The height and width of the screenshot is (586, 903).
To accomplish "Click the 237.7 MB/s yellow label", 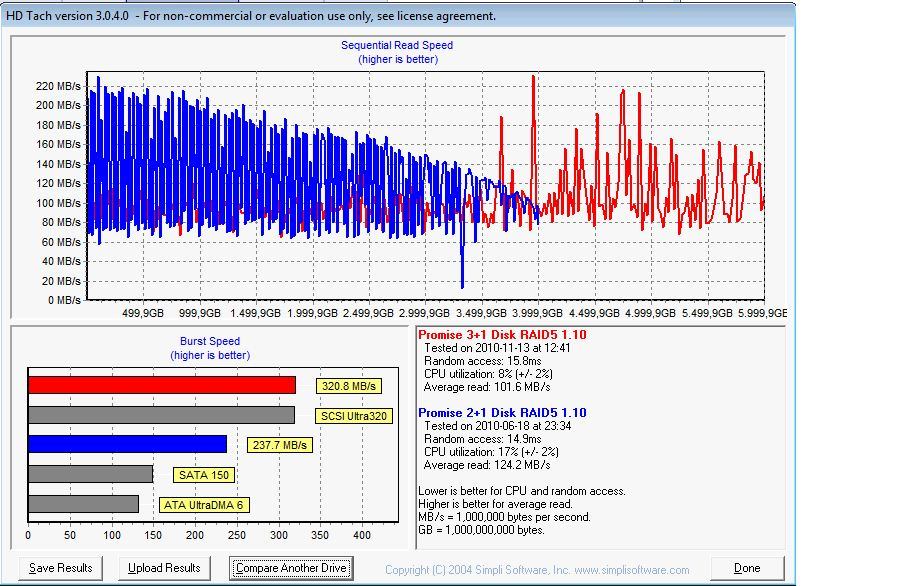I will (280, 445).
